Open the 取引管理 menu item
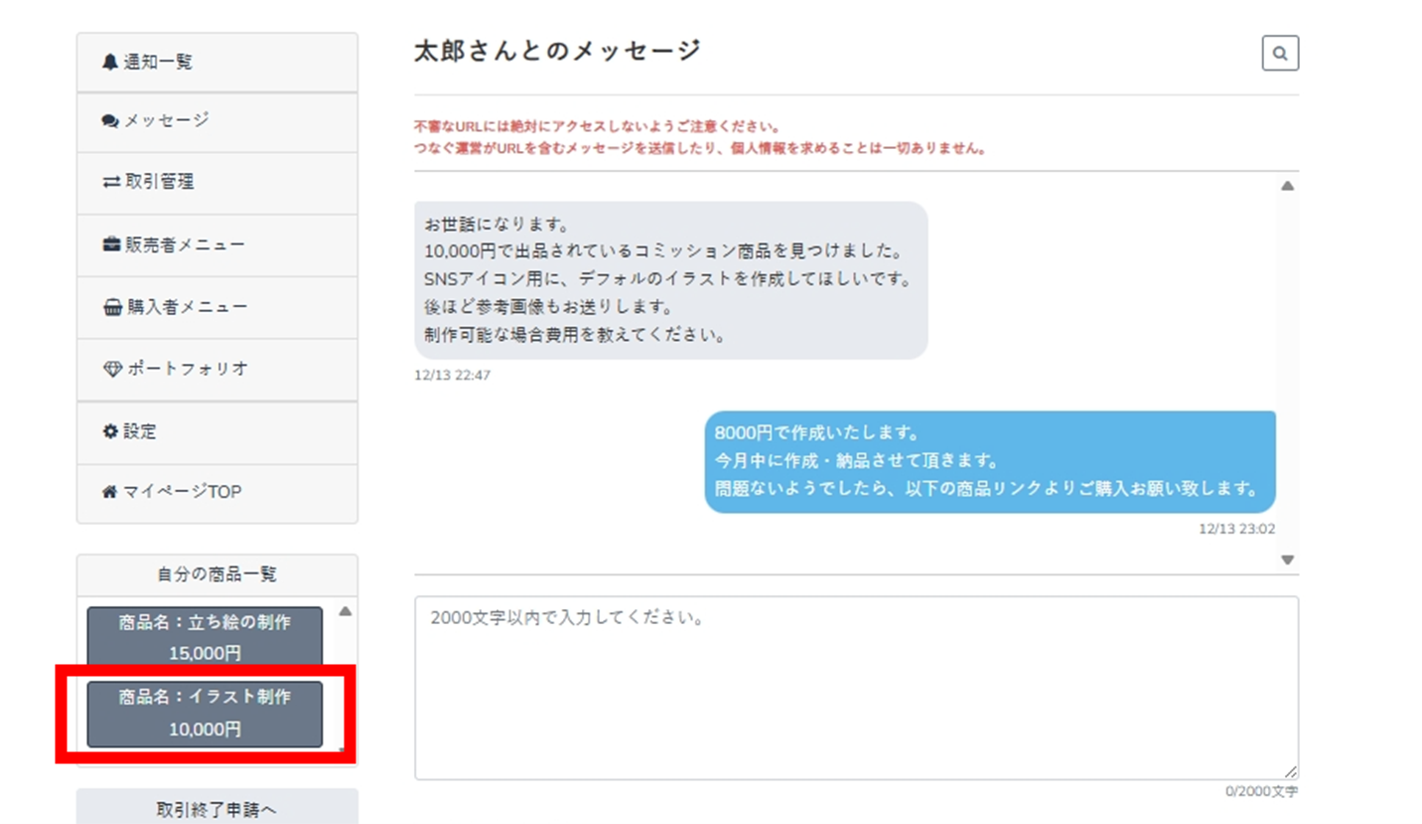Viewport: 1422px width, 824px height. click(217, 184)
